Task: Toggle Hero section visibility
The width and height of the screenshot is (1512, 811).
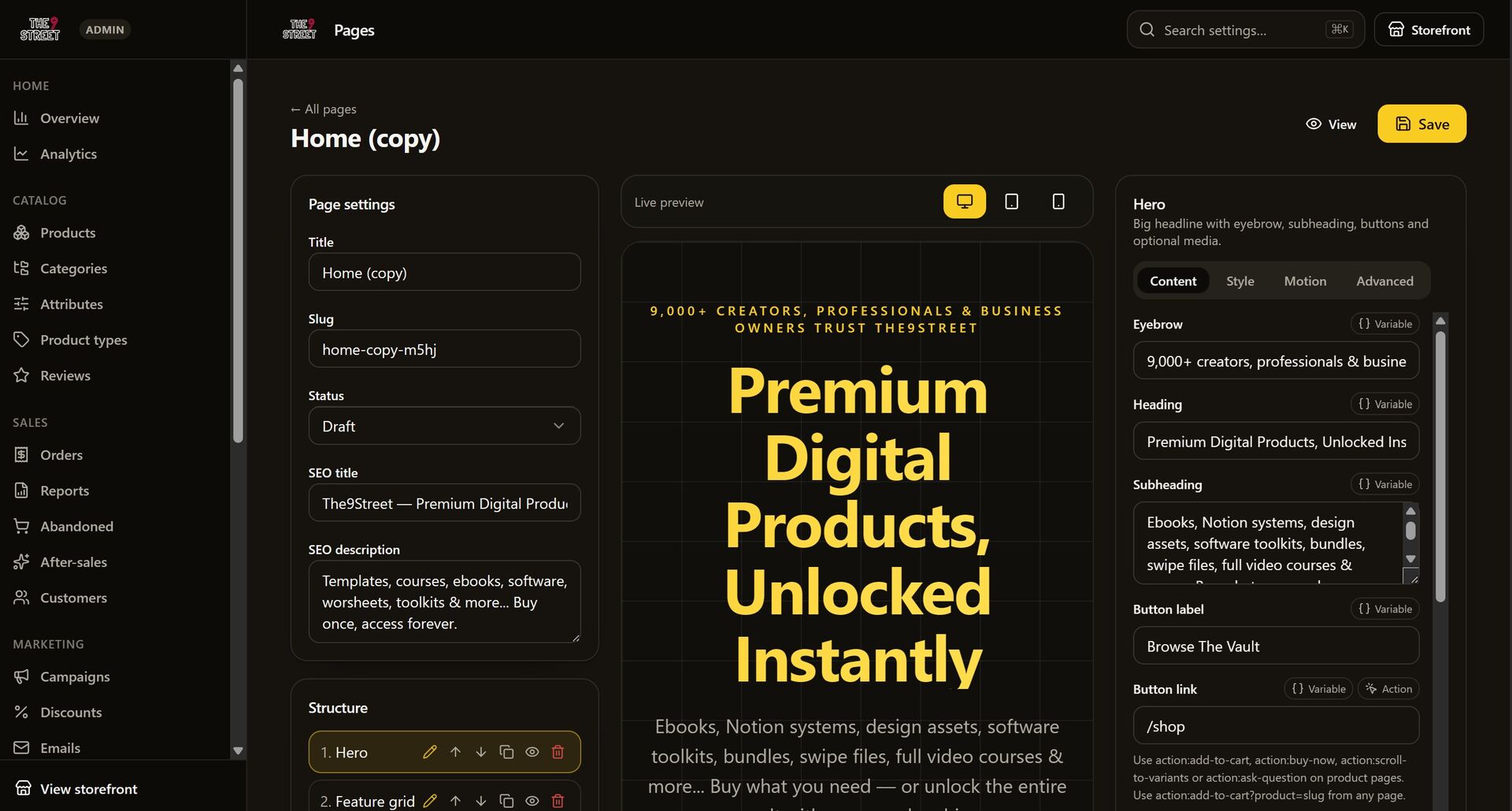Action: (532, 752)
